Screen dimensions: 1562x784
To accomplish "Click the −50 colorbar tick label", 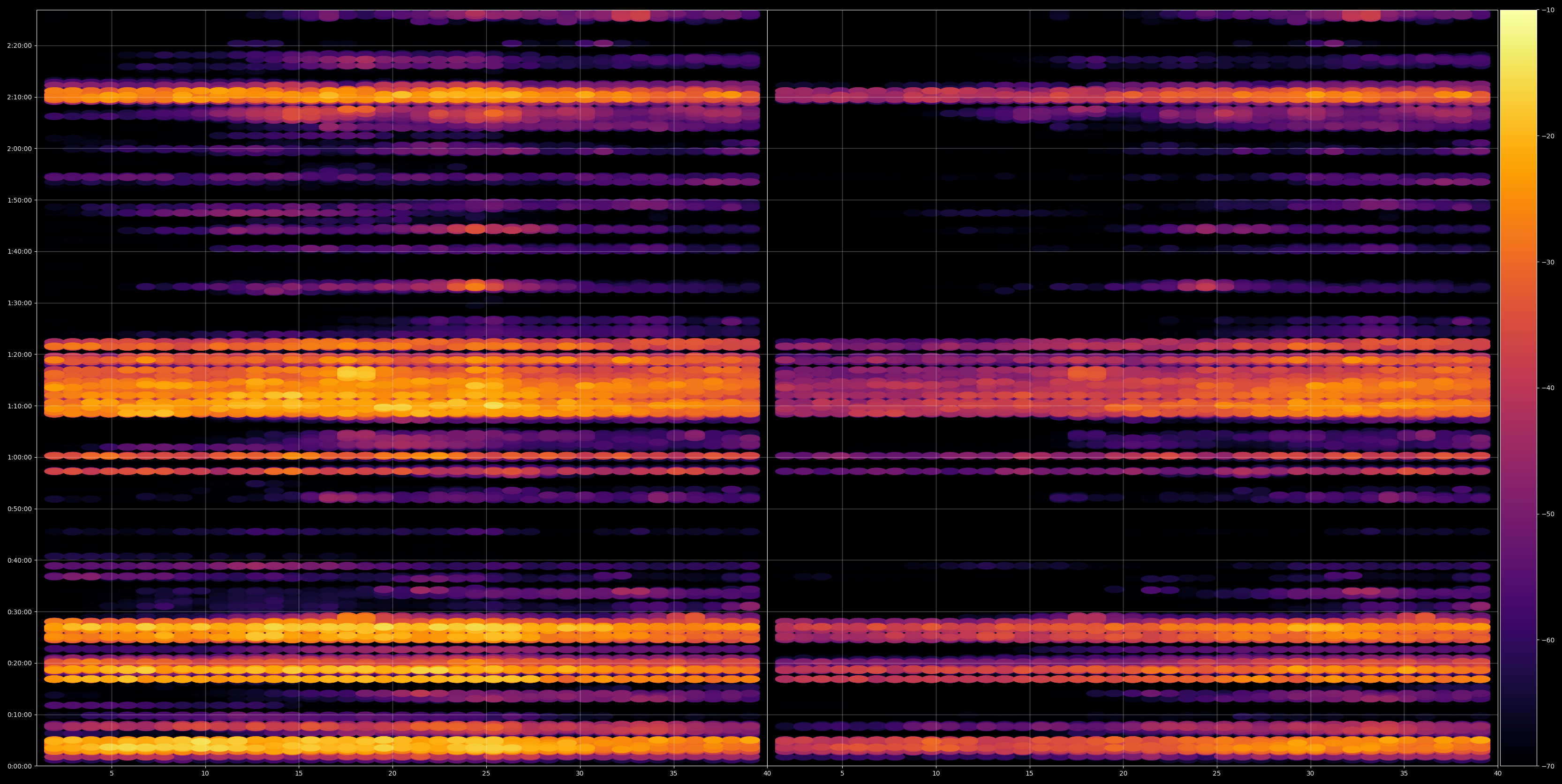I will tap(1548, 514).
